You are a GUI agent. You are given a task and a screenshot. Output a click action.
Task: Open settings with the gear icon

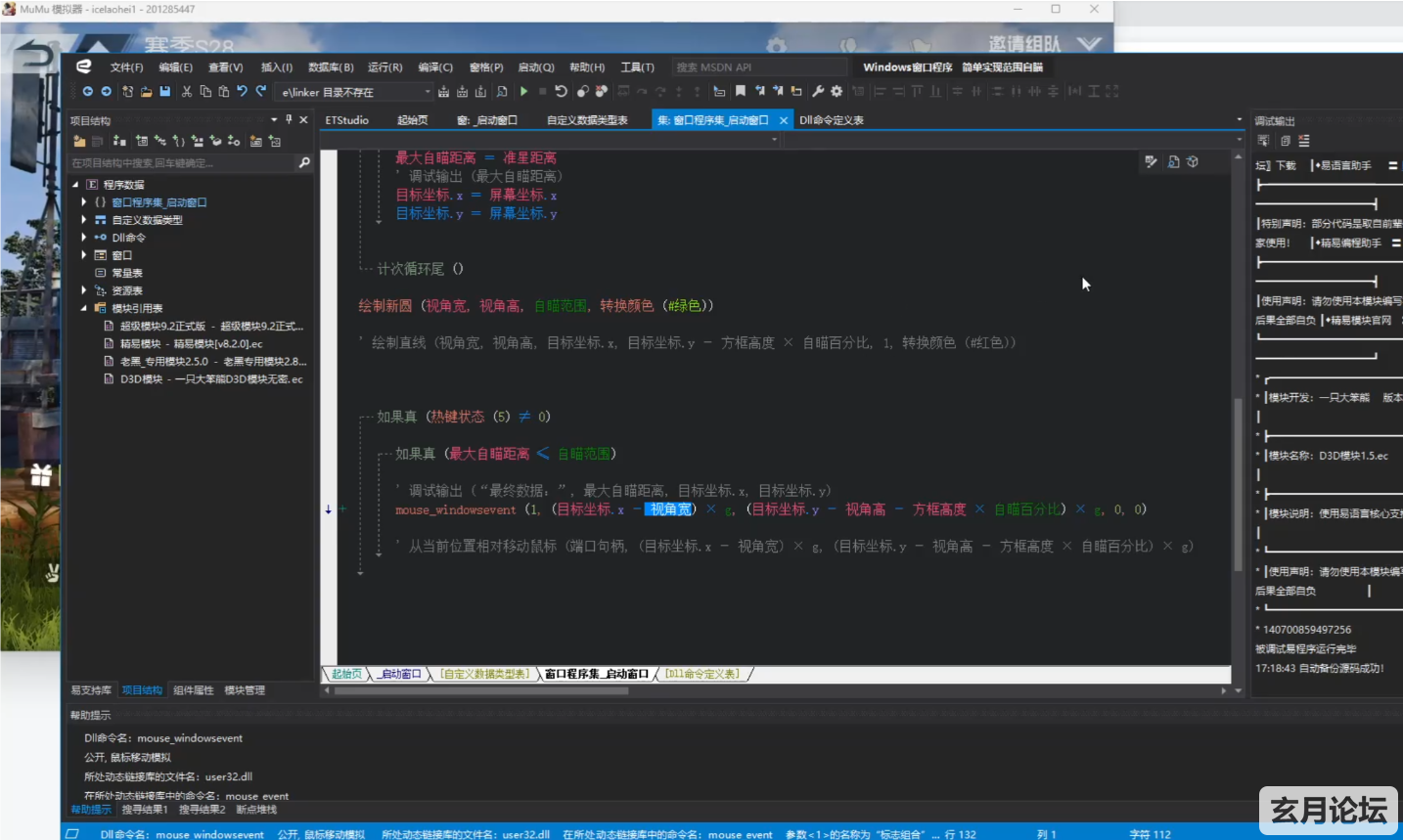(x=837, y=91)
